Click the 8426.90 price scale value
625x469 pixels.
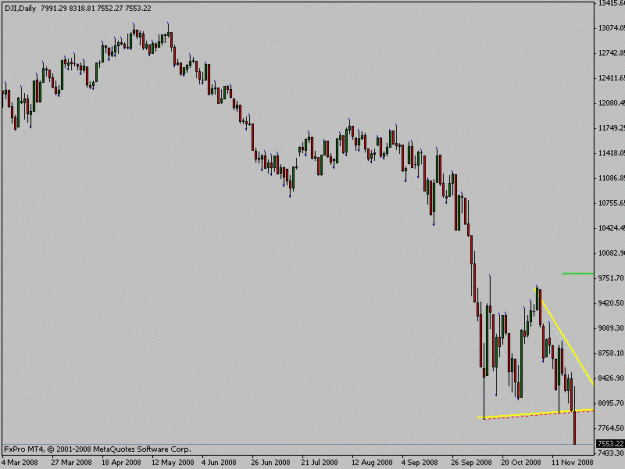(x=611, y=378)
